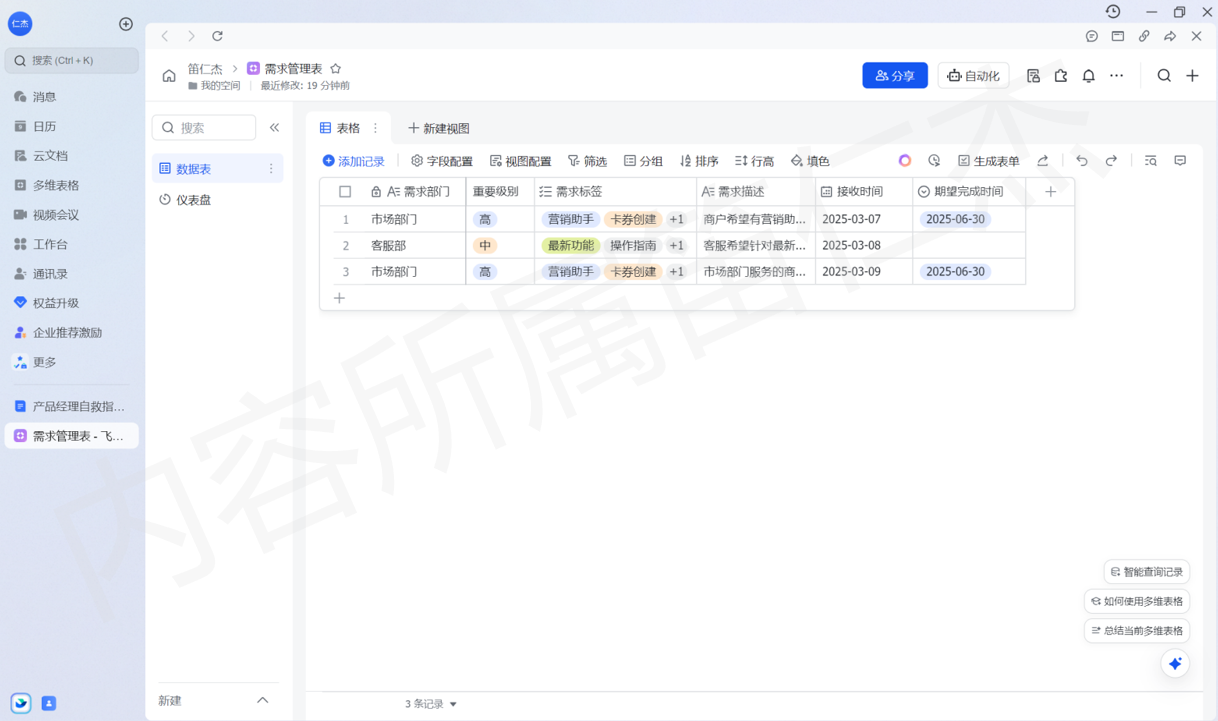Open the record history clock icon
The image size is (1218, 721).
tap(934, 161)
